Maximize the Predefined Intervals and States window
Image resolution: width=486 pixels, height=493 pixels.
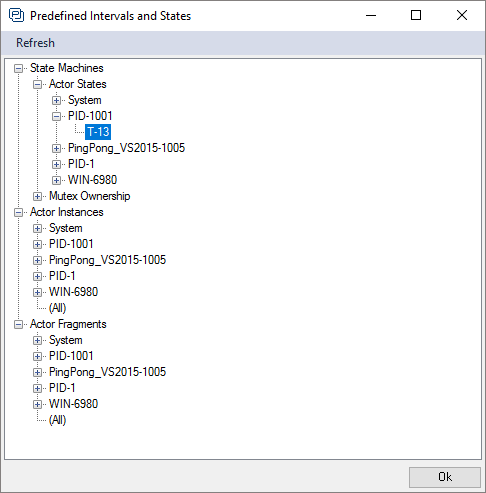pos(416,15)
